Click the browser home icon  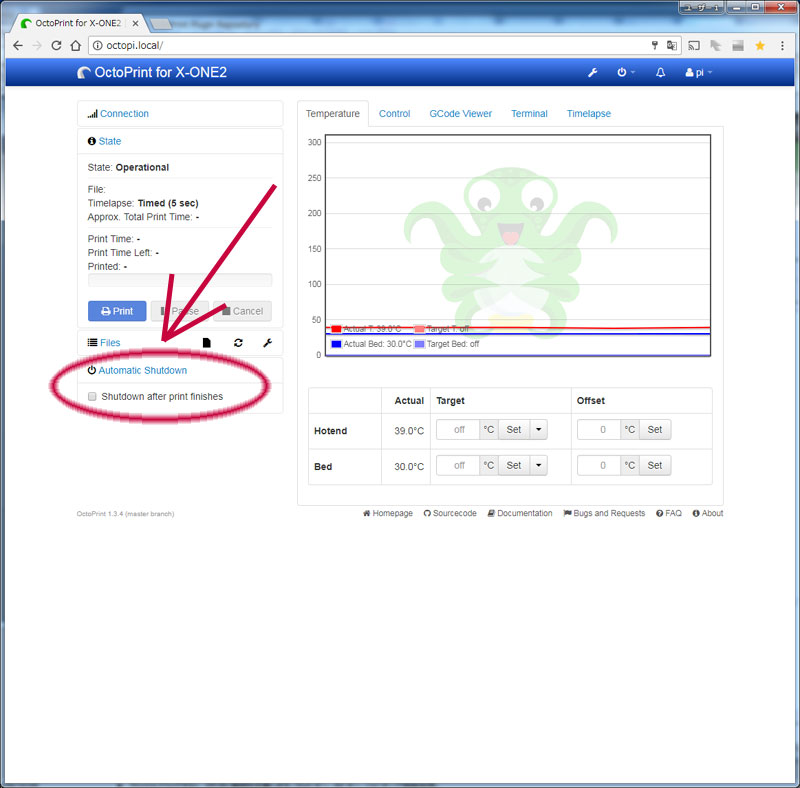click(76, 45)
